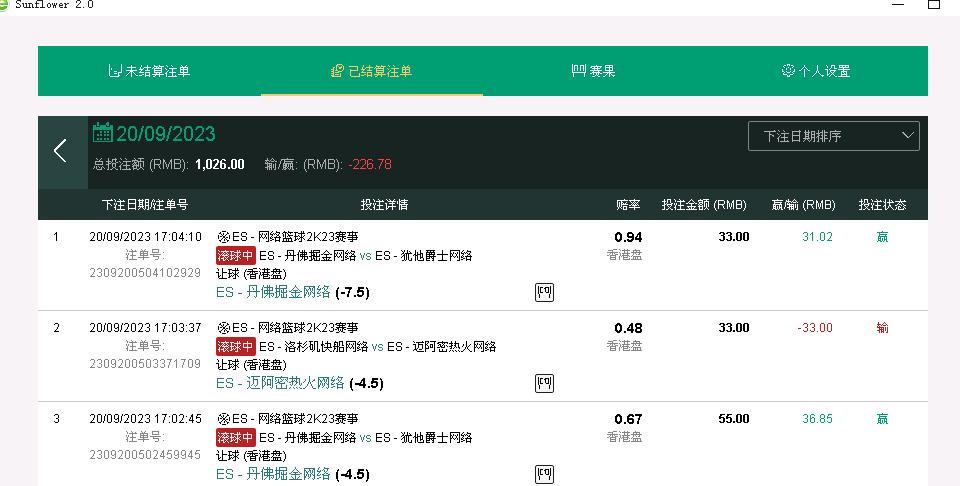The image size is (960, 486).
Task: Click basketball icon in bet row 2
Action: click(223, 328)
